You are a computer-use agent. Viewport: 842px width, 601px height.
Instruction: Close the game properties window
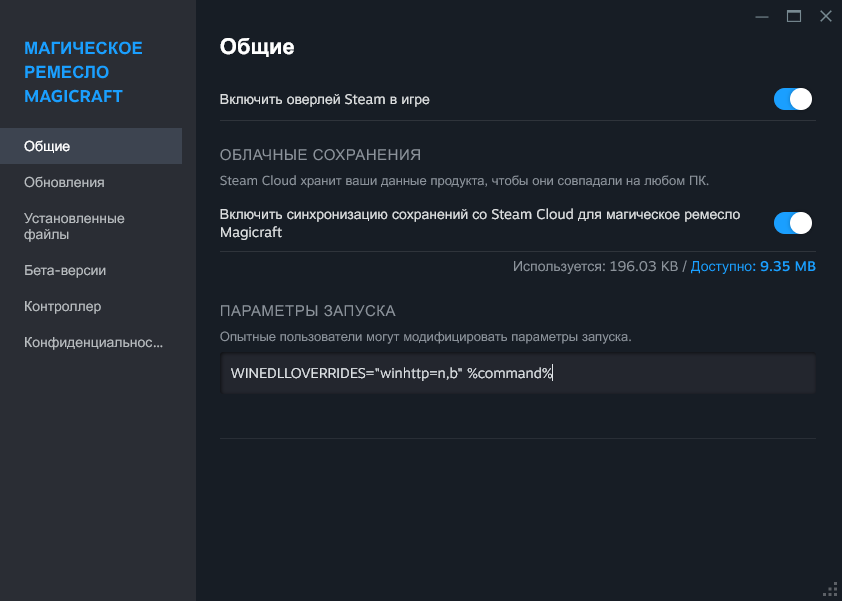click(825, 16)
